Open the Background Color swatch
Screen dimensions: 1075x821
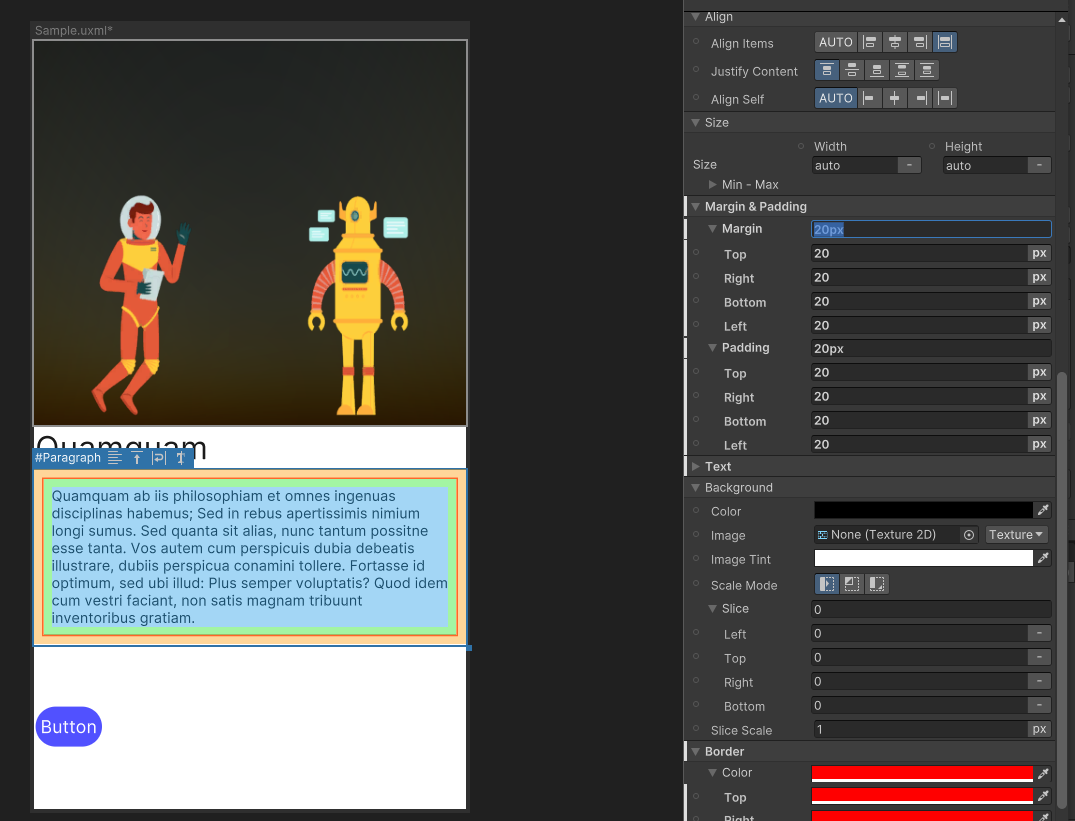pyautogui.click(x=923, y=510)
